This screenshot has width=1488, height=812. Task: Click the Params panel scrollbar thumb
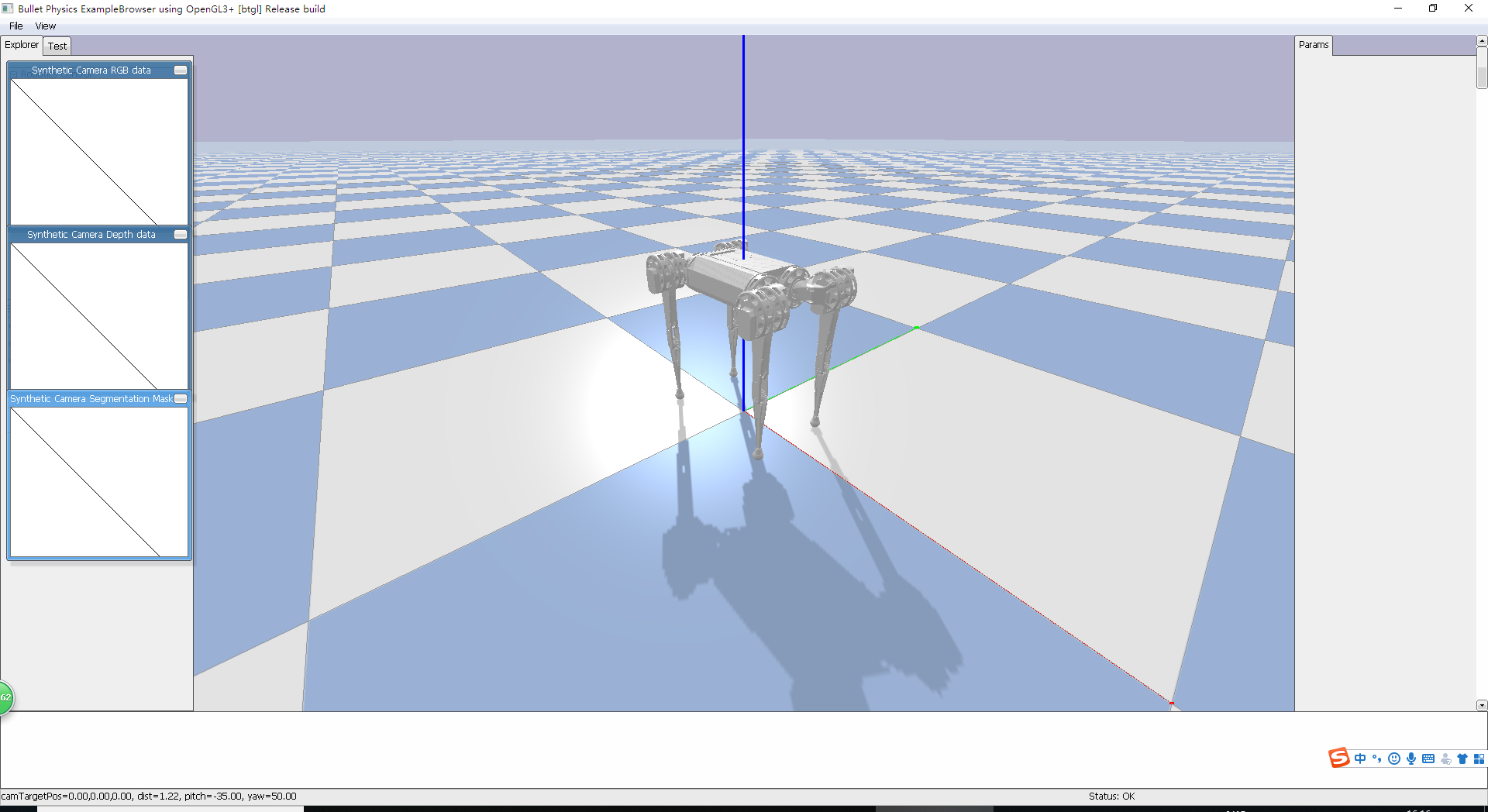click(x=1482, y=68)
